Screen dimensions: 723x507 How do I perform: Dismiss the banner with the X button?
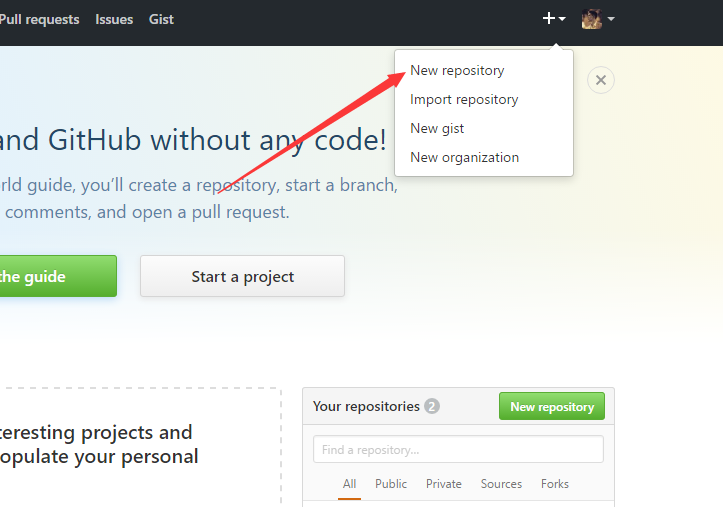(601, 80)
